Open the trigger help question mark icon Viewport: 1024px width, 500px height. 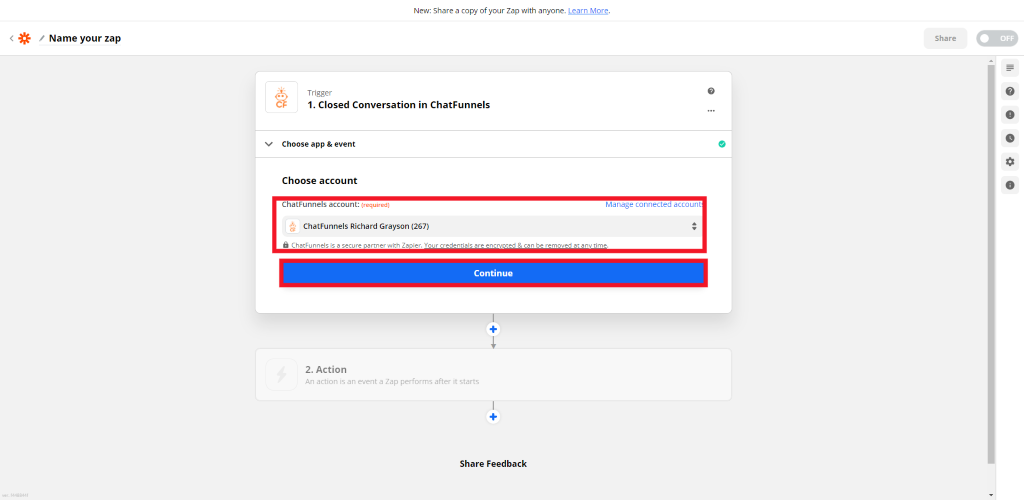(711, 91)
